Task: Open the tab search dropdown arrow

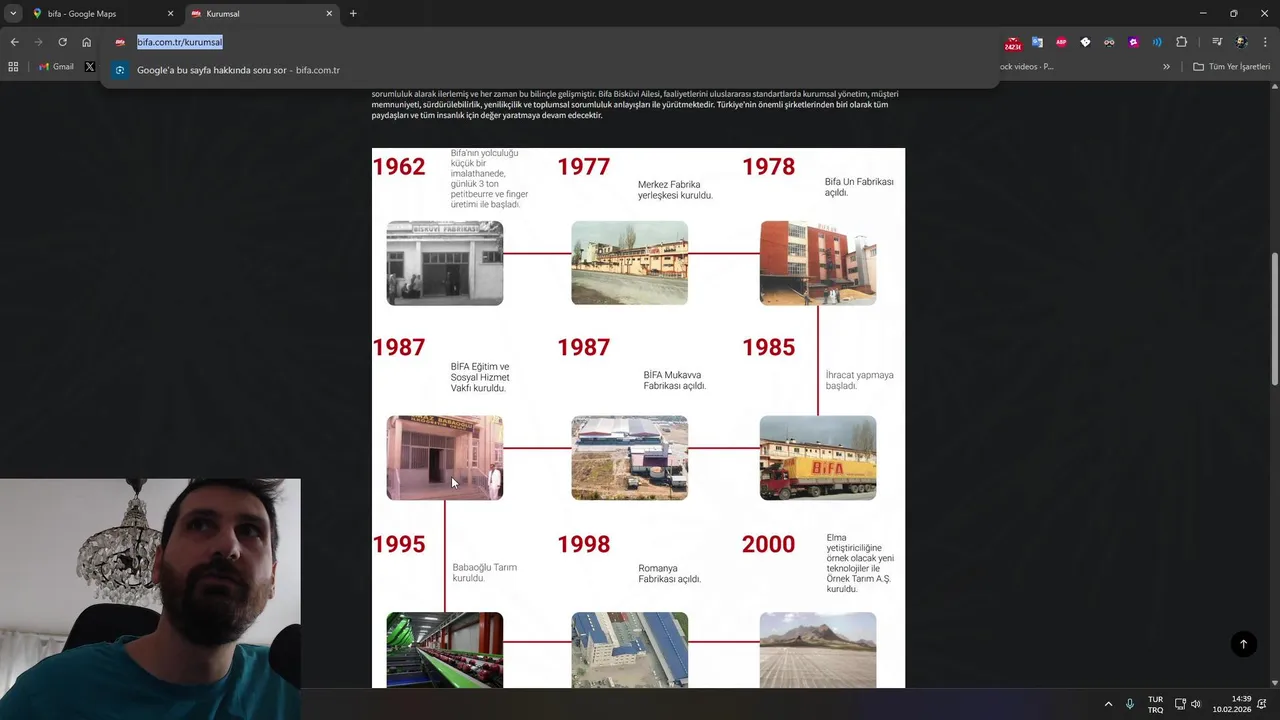Action: [13, 14]
